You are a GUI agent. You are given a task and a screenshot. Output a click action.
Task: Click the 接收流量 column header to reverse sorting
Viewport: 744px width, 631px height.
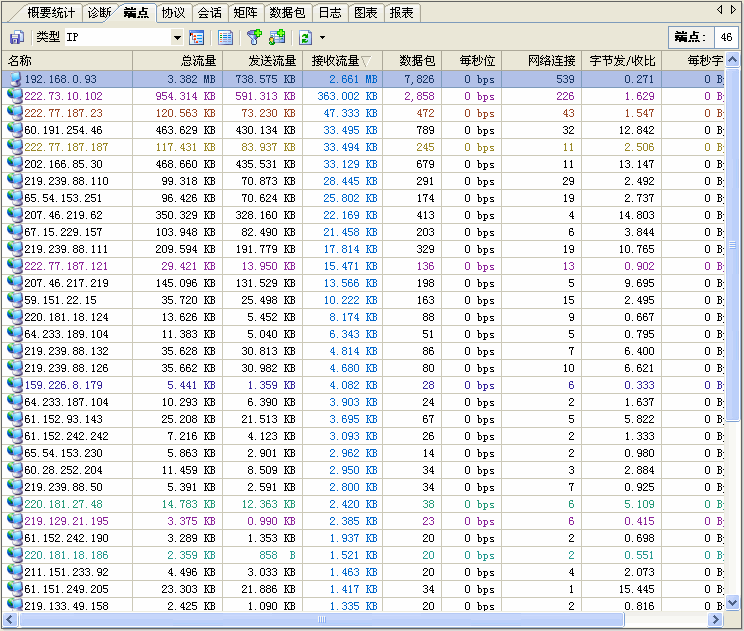point(340,61)
